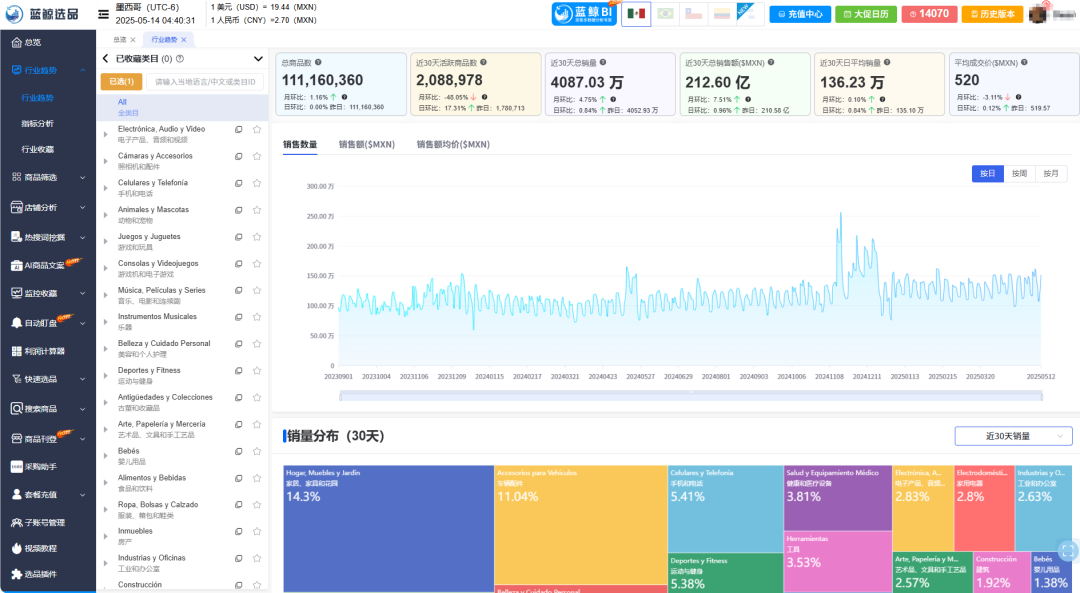Expand Celulares y Telefonía category
Screen dimensions: 1080x593
pos(105,188)
